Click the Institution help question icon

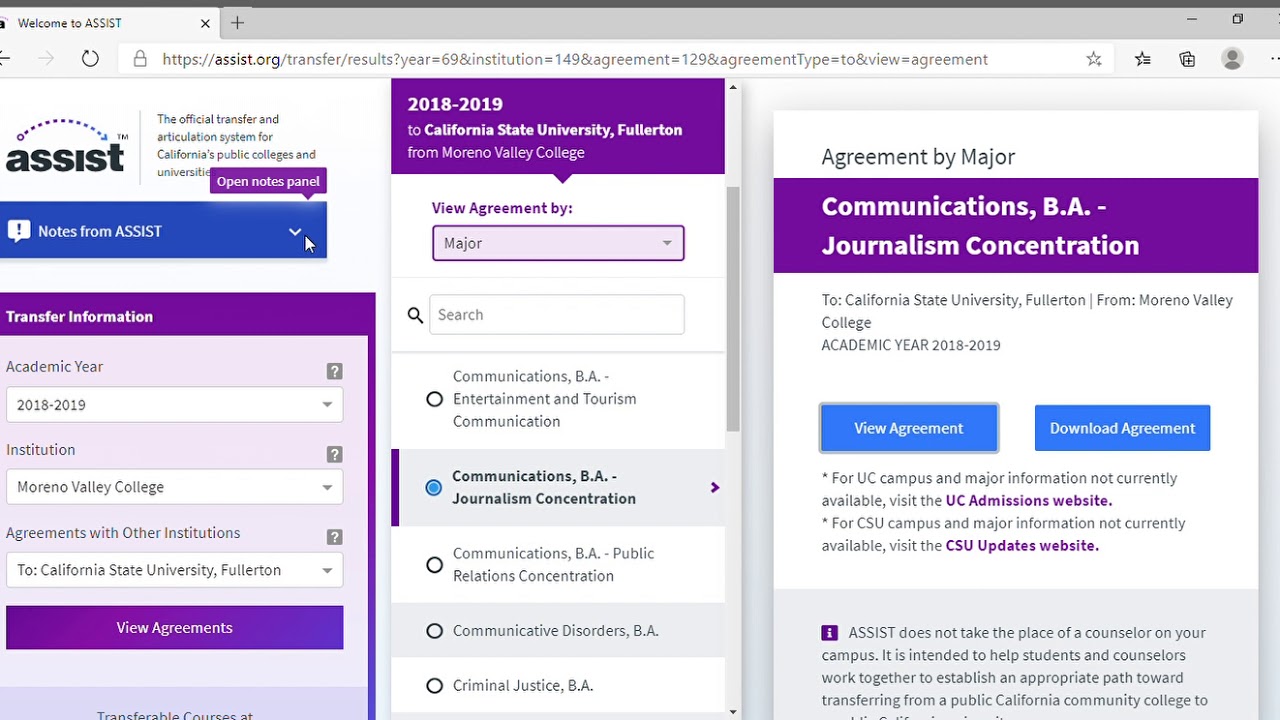click(335, 454)
